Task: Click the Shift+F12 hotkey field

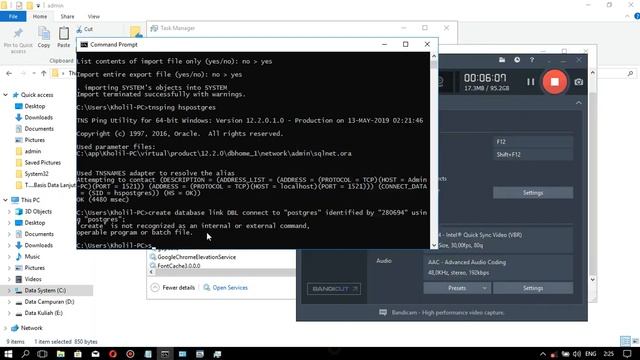Action: point(533,155)
